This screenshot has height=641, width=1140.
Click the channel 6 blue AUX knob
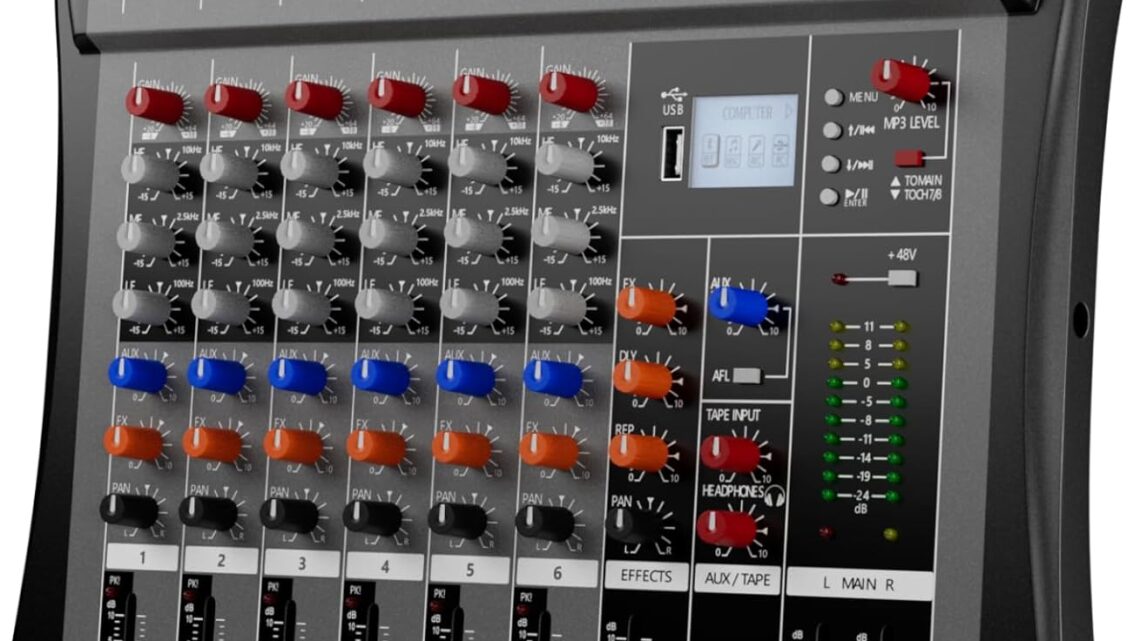pos(553,379)
